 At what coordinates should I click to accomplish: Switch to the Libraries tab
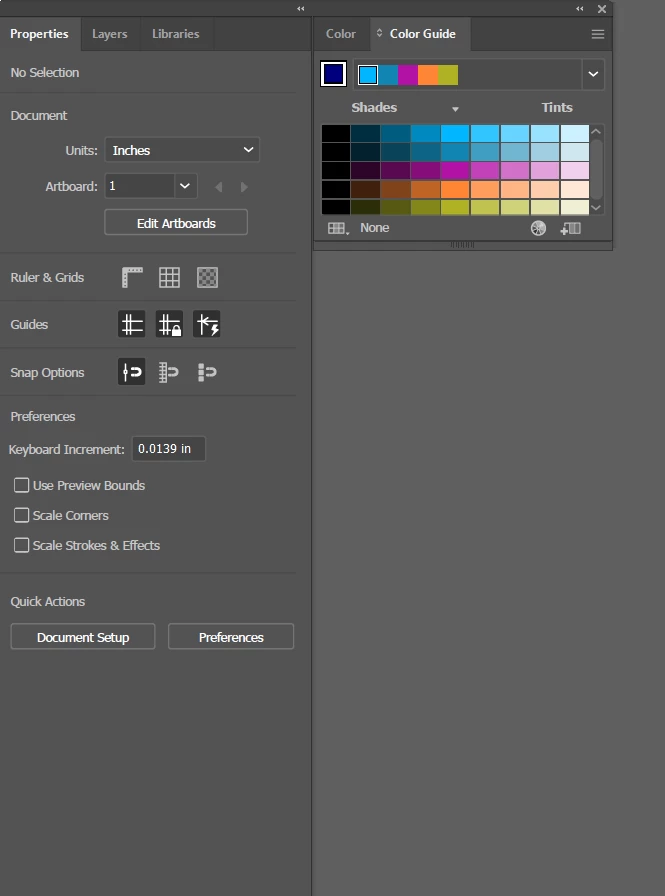click(x=176, y=34)
